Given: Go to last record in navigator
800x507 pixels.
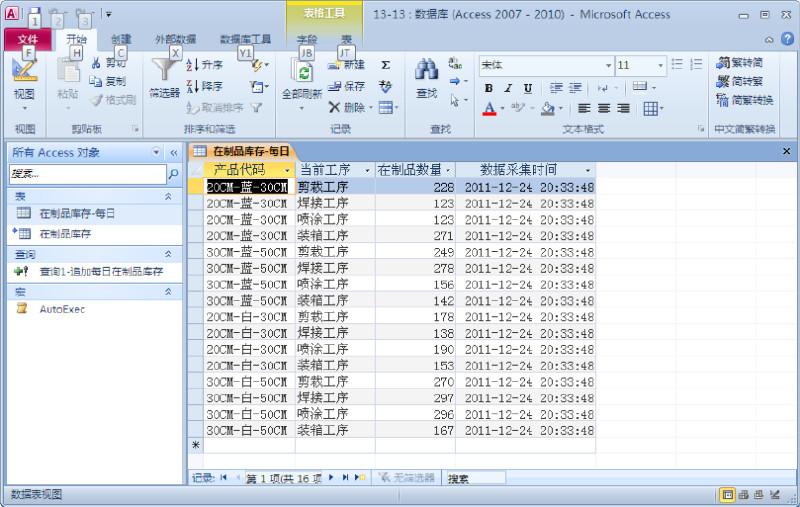Looking at the screenshot, I should [x=345, y=477].
